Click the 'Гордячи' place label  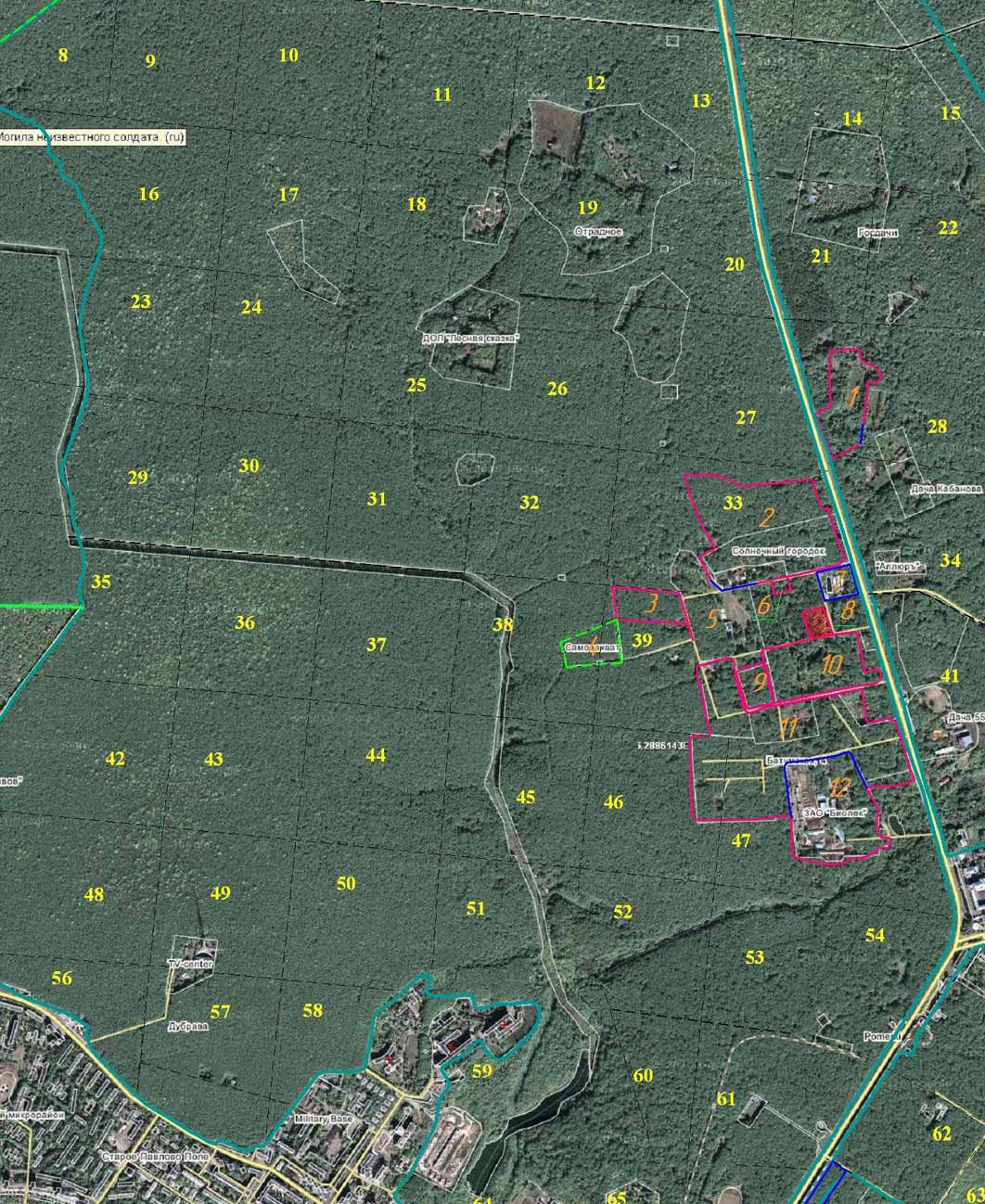coord(877,233)
